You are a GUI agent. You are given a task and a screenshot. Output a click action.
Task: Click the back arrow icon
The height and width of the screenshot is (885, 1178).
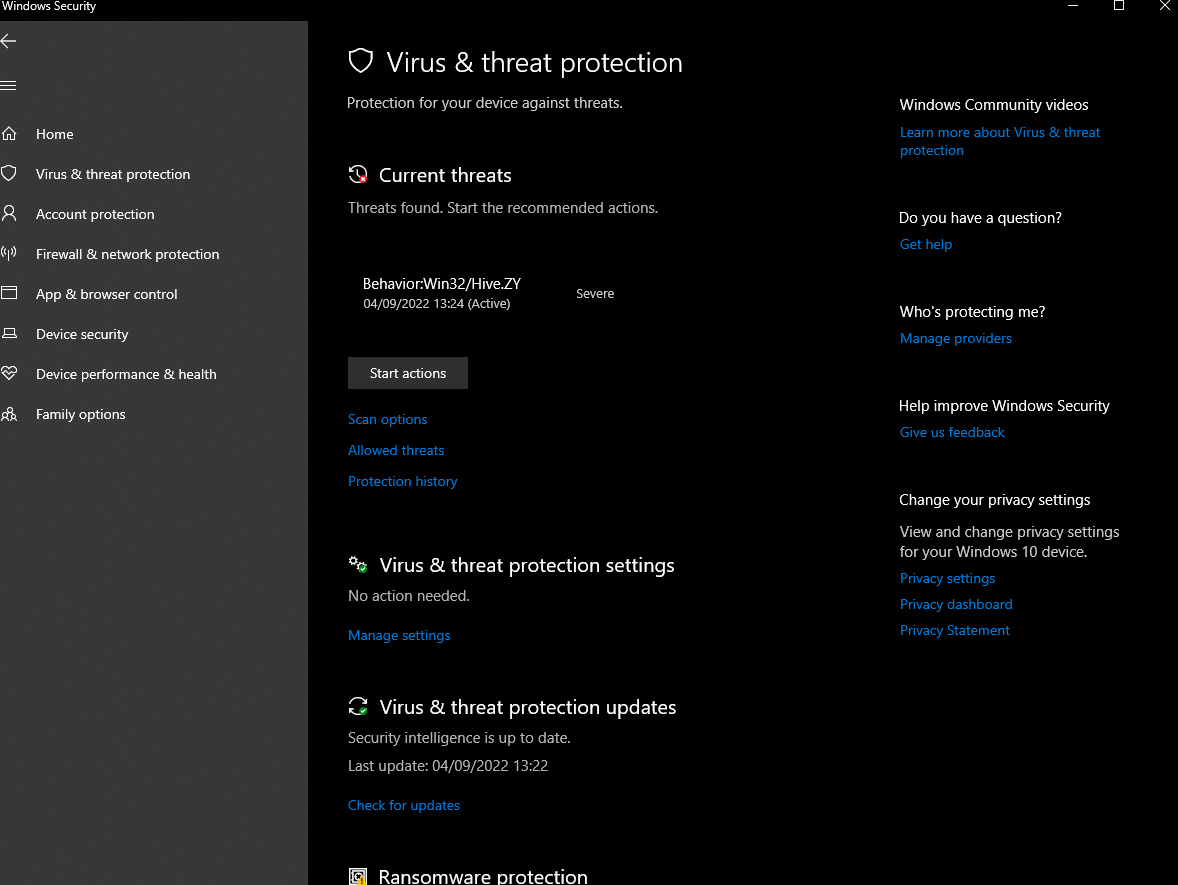coord(9,41)
